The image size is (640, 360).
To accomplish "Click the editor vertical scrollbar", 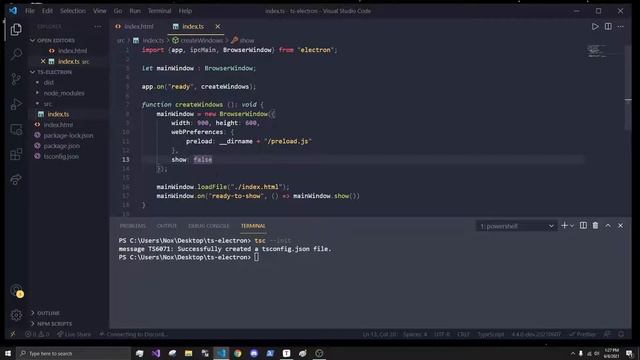I will click(x=628, y=88).
